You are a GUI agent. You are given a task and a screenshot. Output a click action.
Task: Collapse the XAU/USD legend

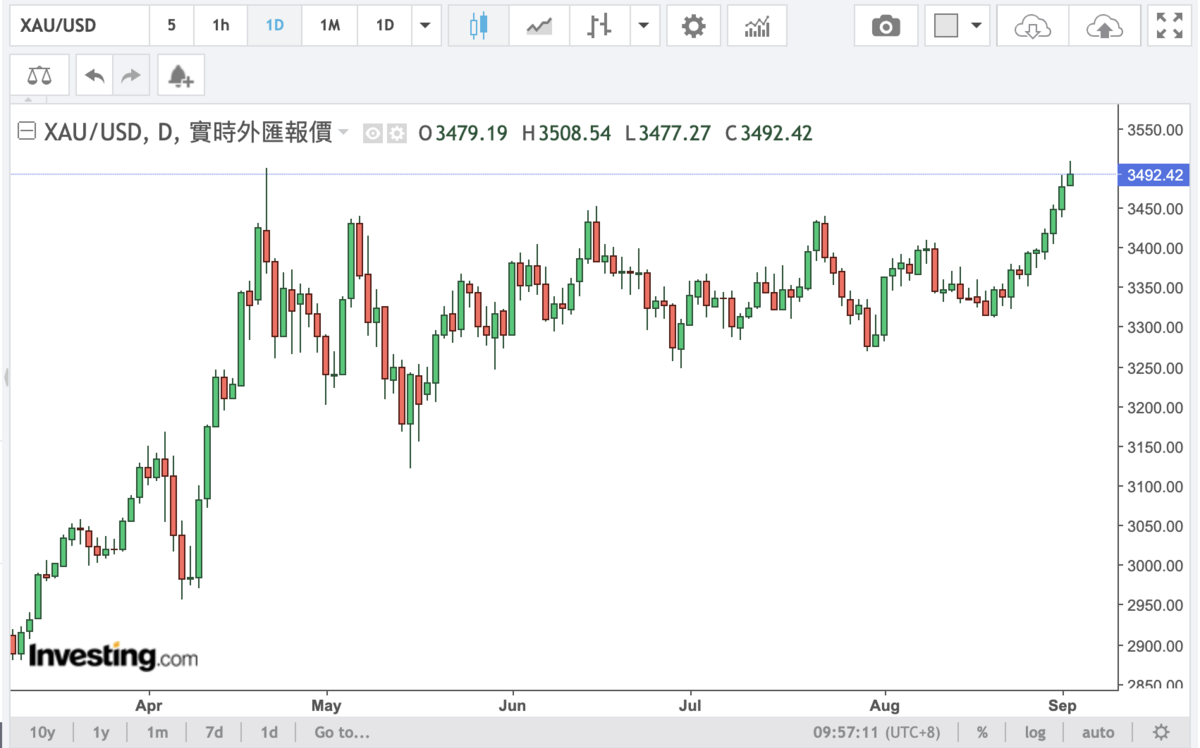[x=27, y=132]
